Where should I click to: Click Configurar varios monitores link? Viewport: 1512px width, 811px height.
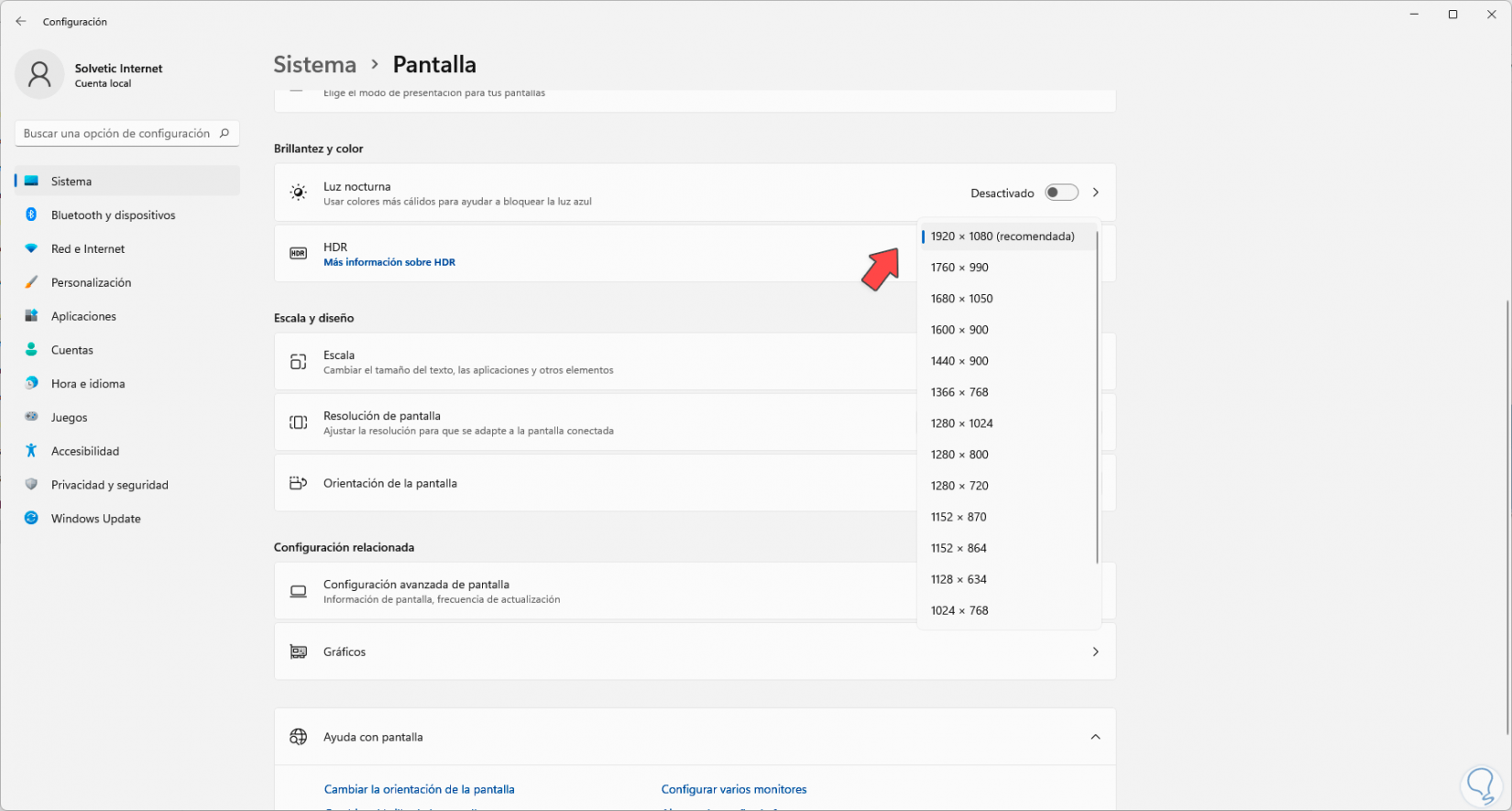pos(734,789)
